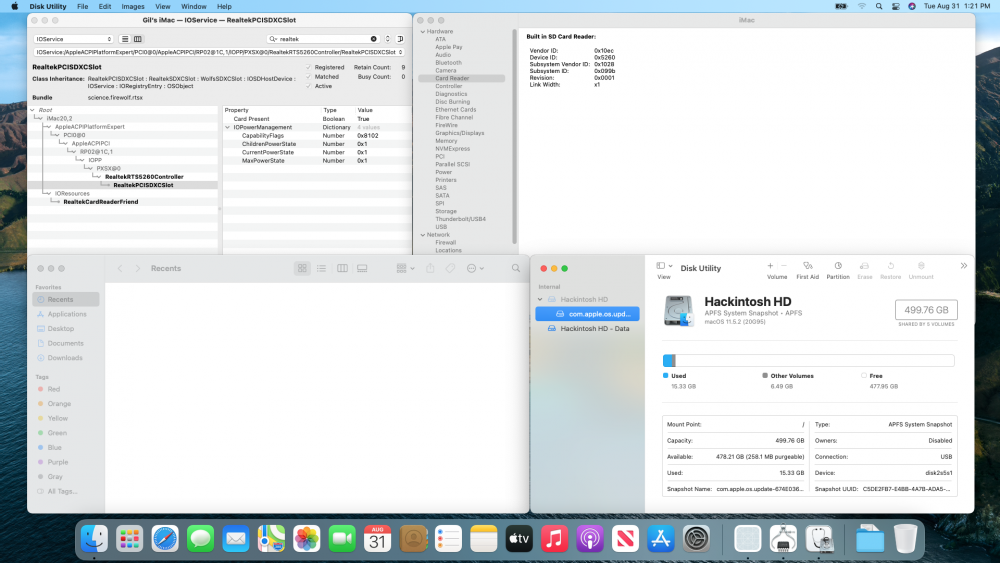Open Disk Utility from the Dock
The height and width of the screenshot is (563, 1000).
point(819,539)
